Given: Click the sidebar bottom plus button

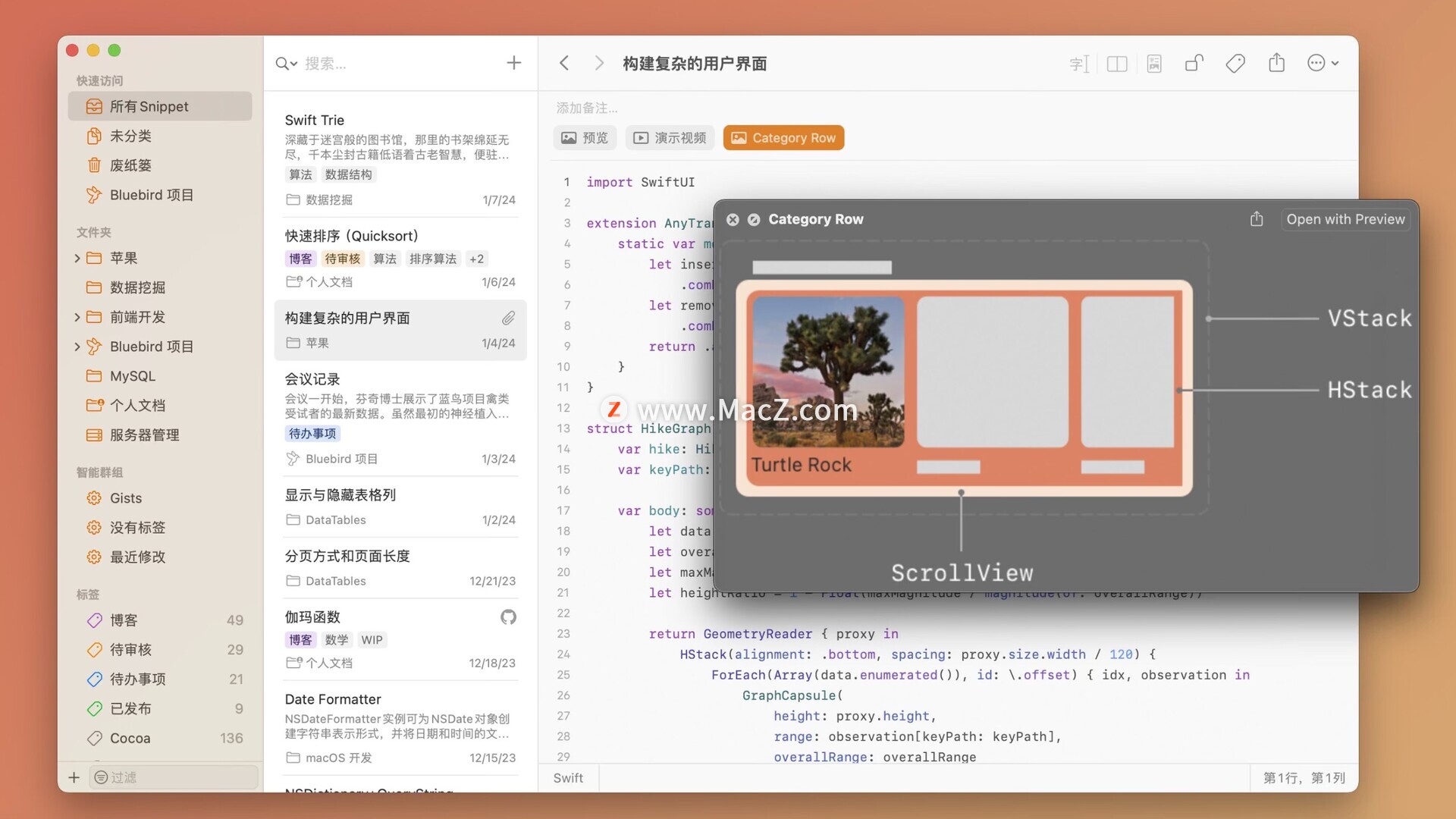Looking at the screenshot, I should (74, 777).
